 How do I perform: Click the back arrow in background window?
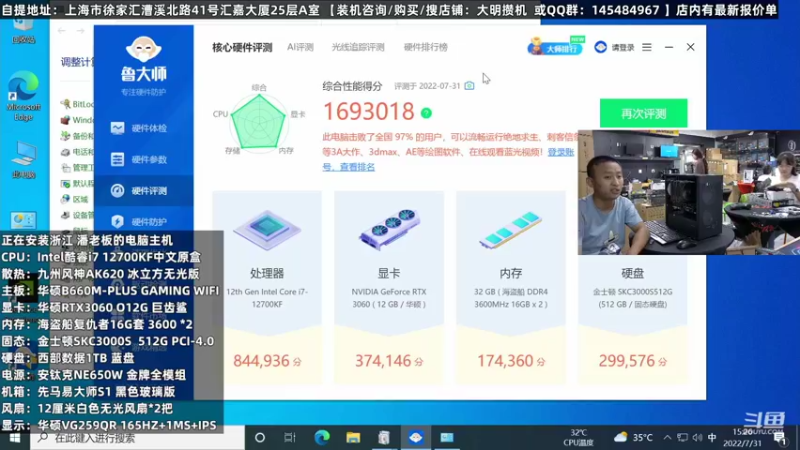pos(62,31)
